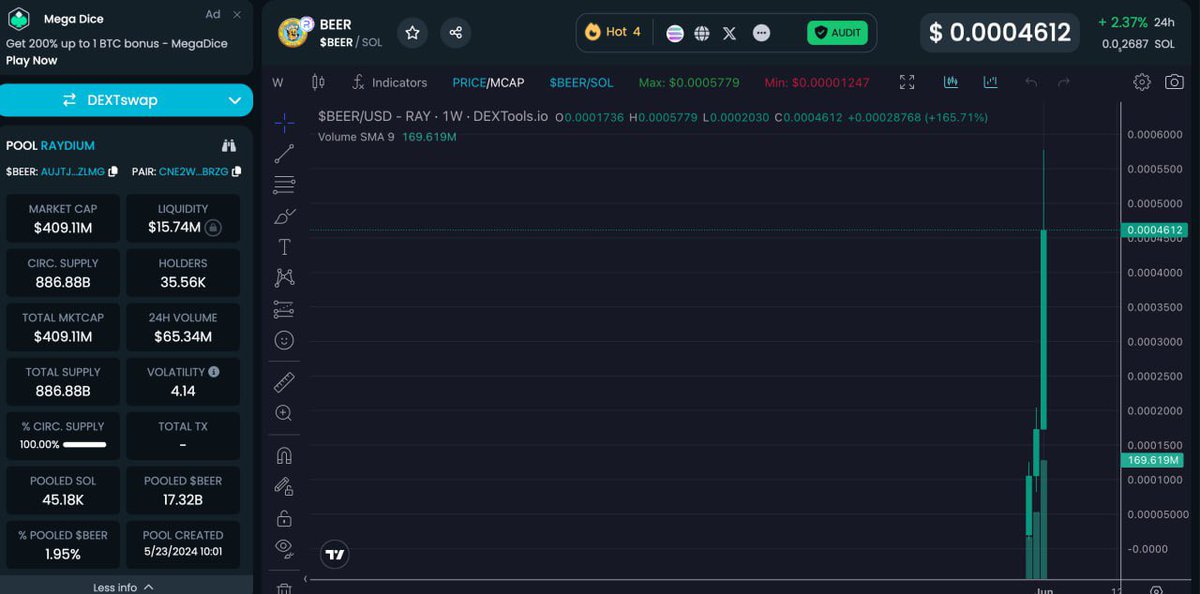Click the trash remove drawings icon

[284, 588]
